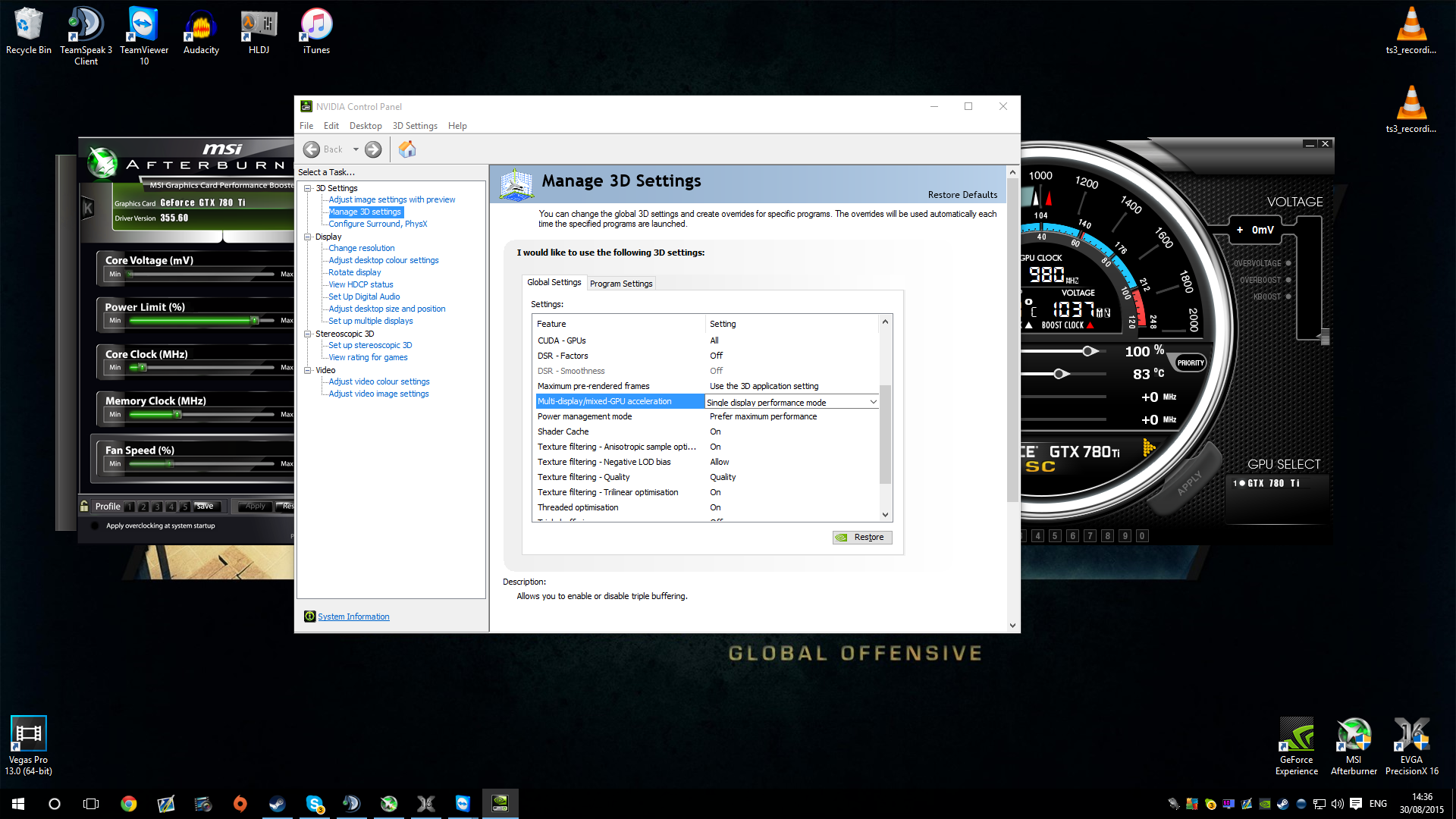1456x819 pixels.
Task: Select Power management mode row
Action: click(x=707, y=416)
